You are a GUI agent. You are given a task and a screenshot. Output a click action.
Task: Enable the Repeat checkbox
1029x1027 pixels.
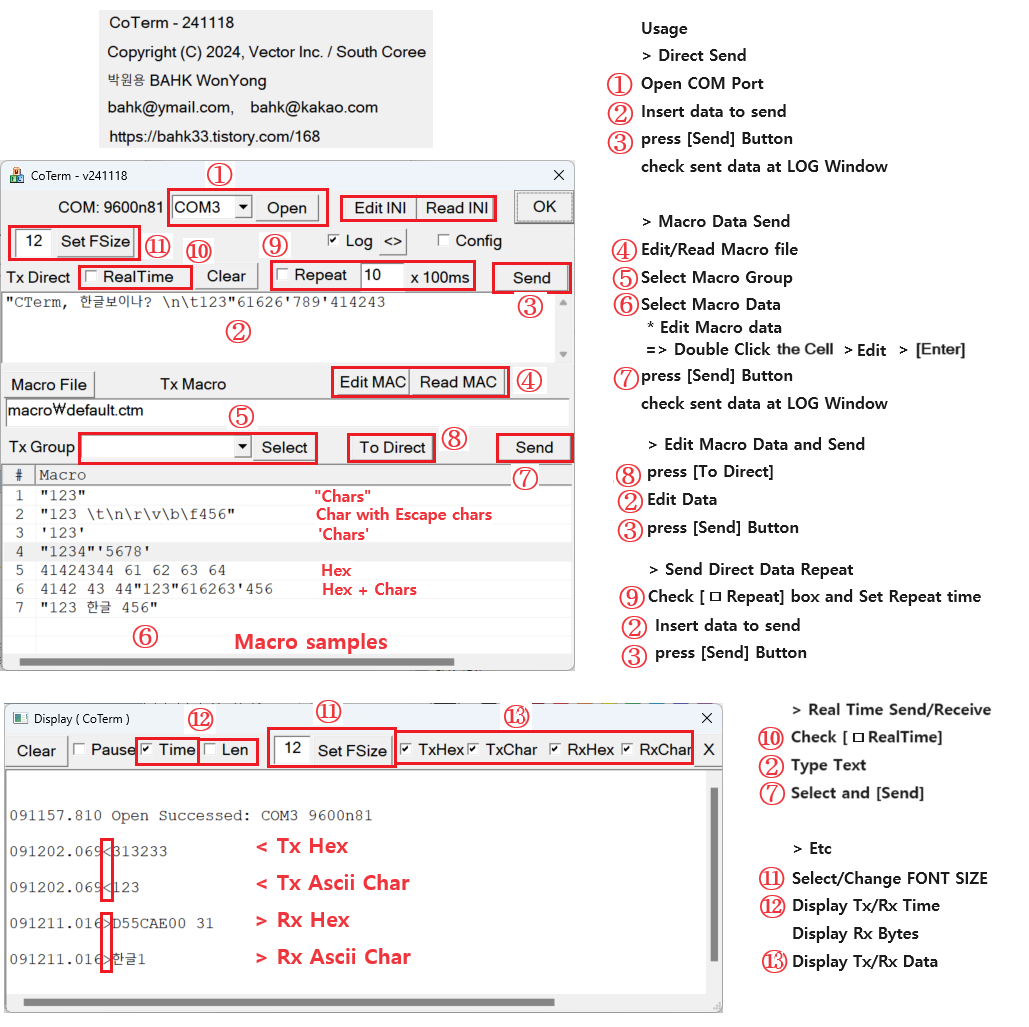click(x=282, y=274)
